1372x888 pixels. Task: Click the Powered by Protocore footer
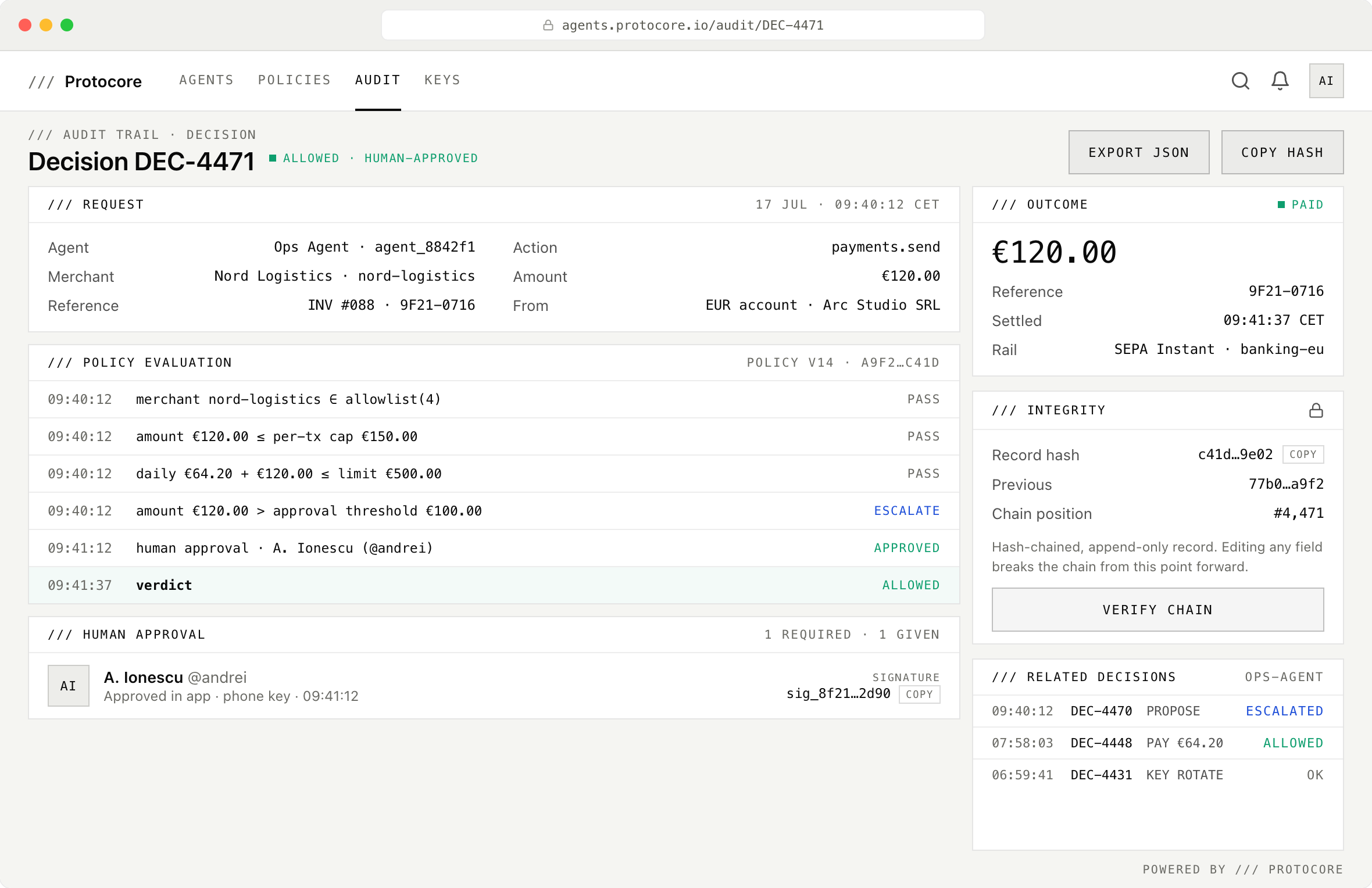pyautogui.click(x=1242, y=869)
